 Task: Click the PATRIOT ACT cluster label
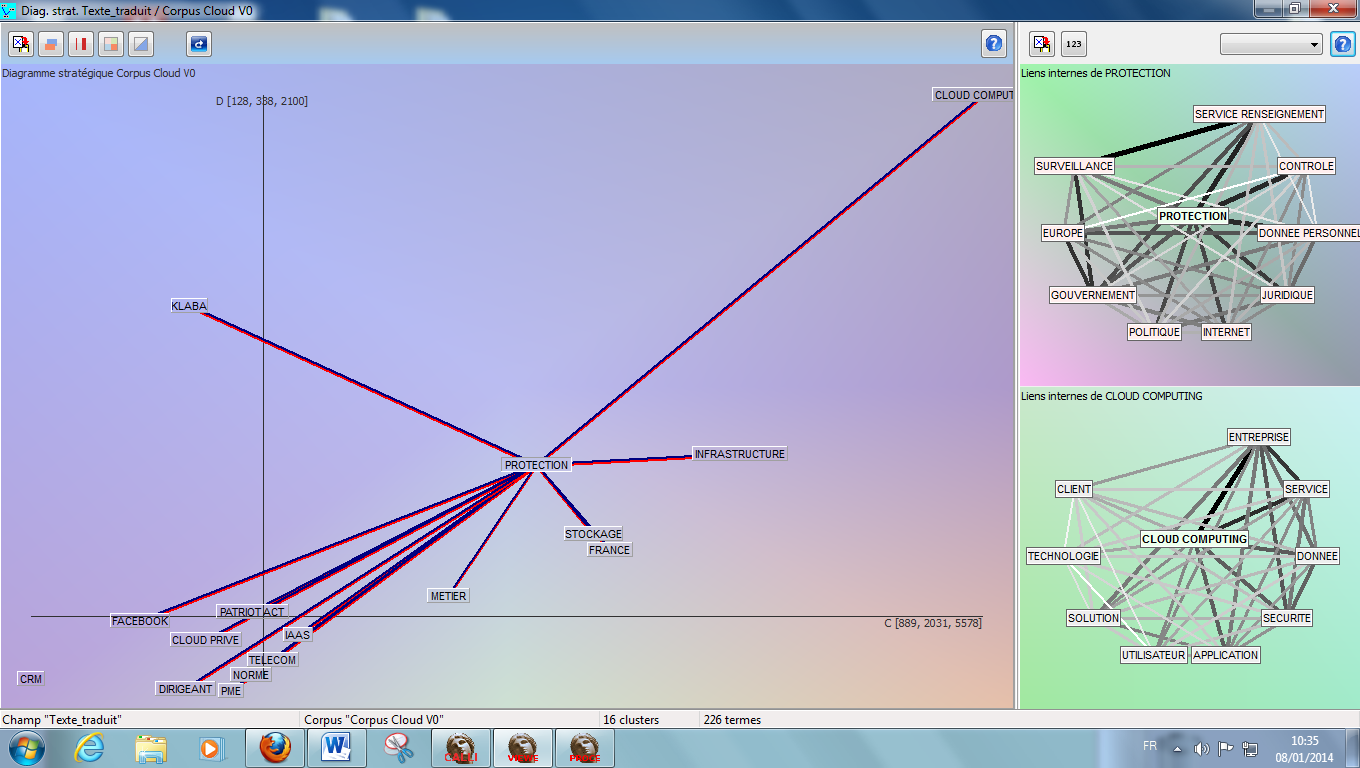[252, 612]
